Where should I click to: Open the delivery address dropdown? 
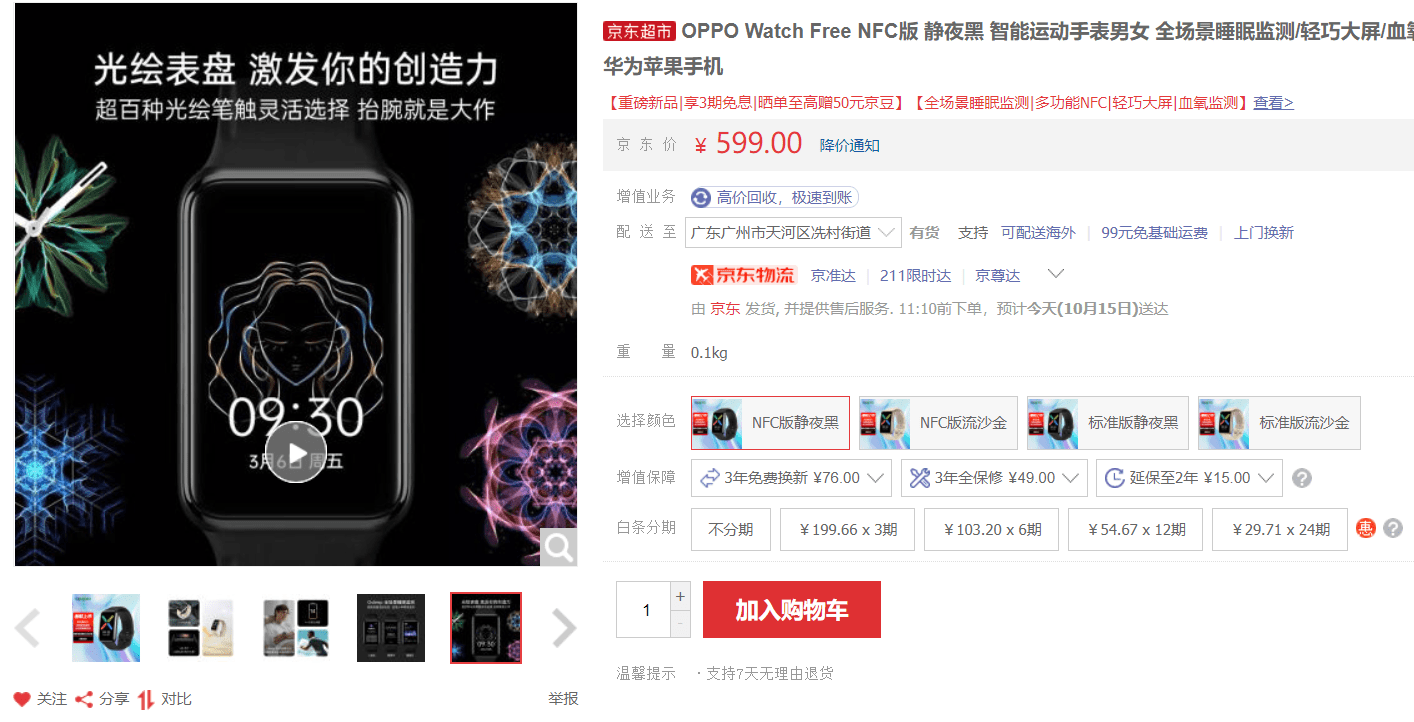coord(793,233)
